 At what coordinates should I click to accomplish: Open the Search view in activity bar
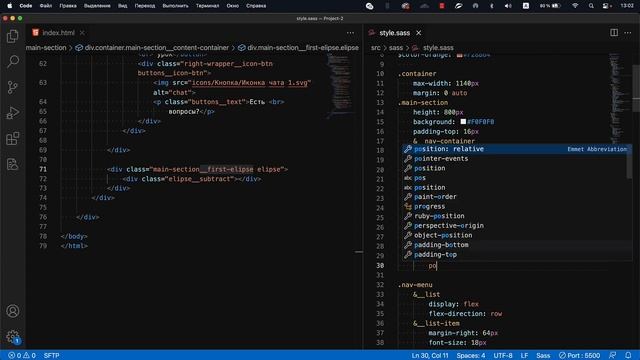pyautogui.click(x=13, y=62)
